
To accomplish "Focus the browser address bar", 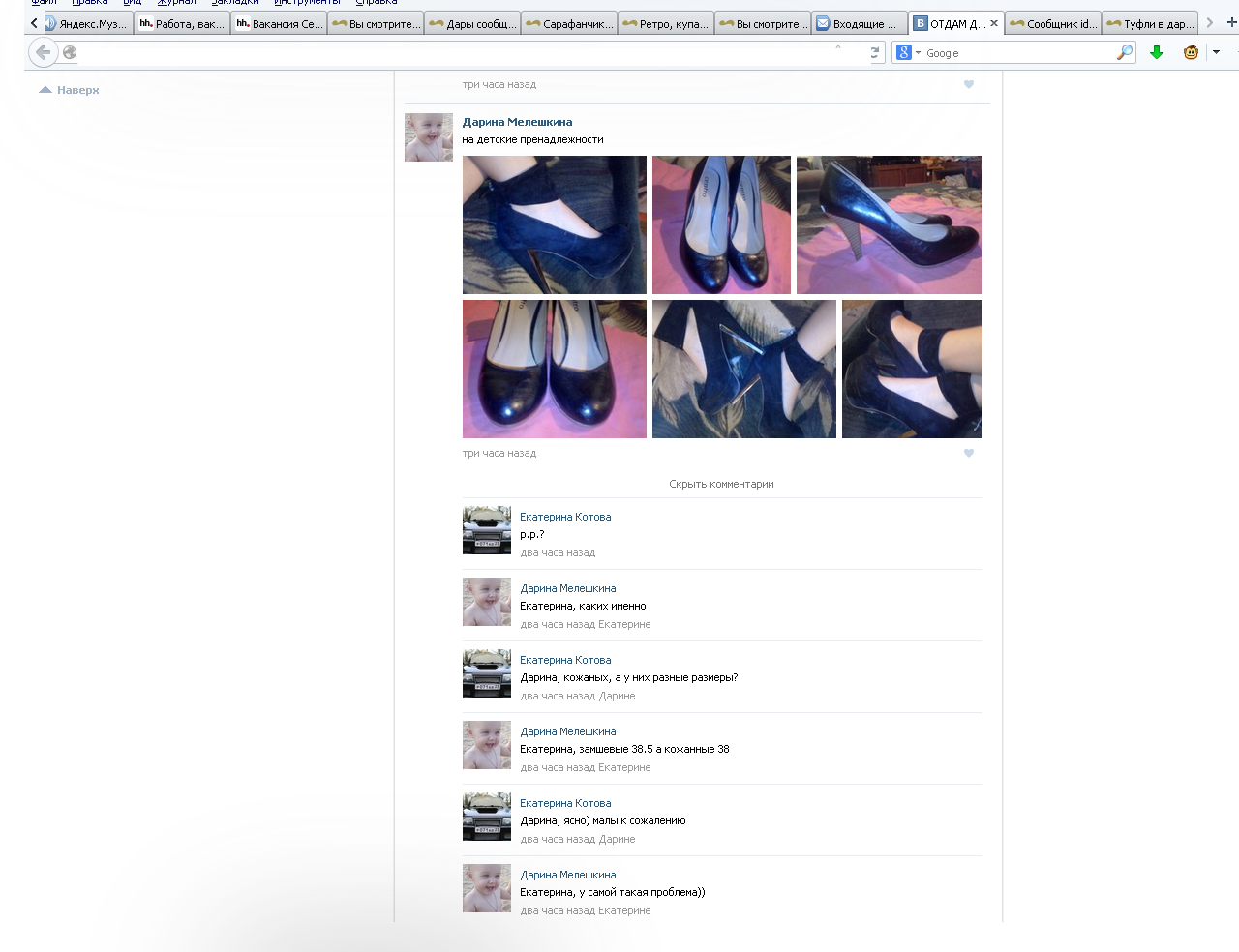I will tap(455, 52).
